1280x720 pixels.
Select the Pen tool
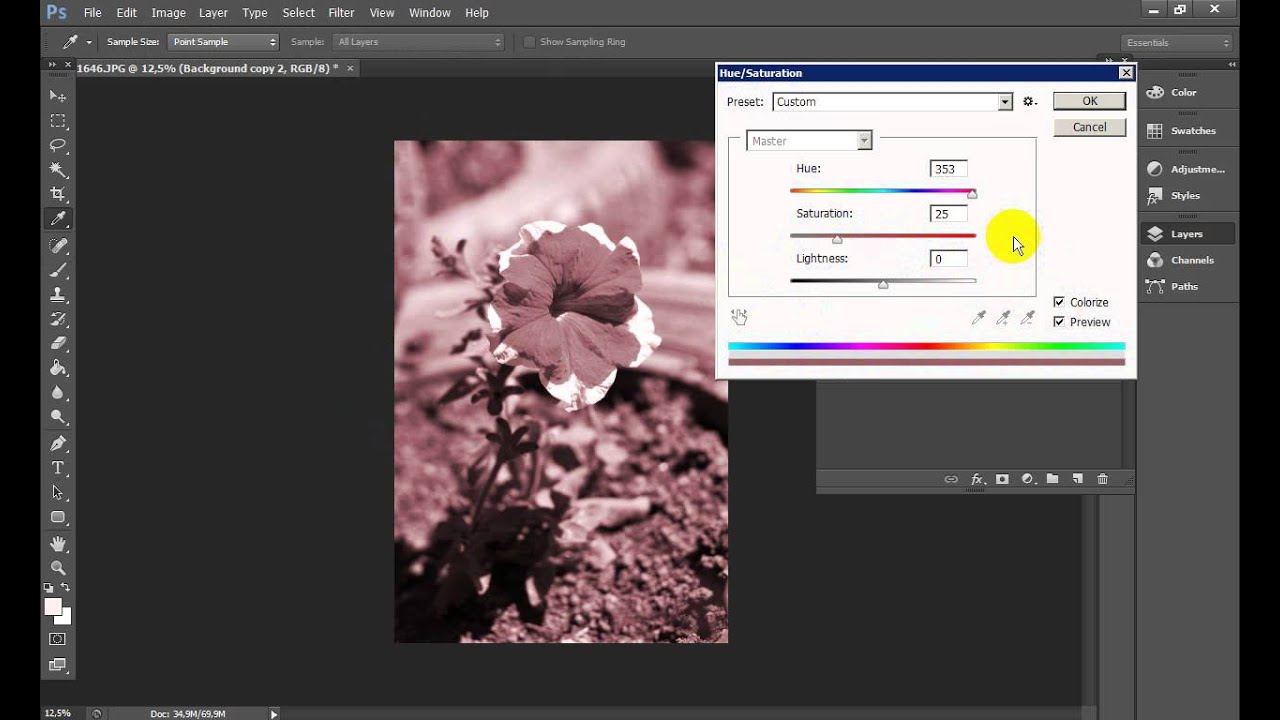[x=58, y=443]
